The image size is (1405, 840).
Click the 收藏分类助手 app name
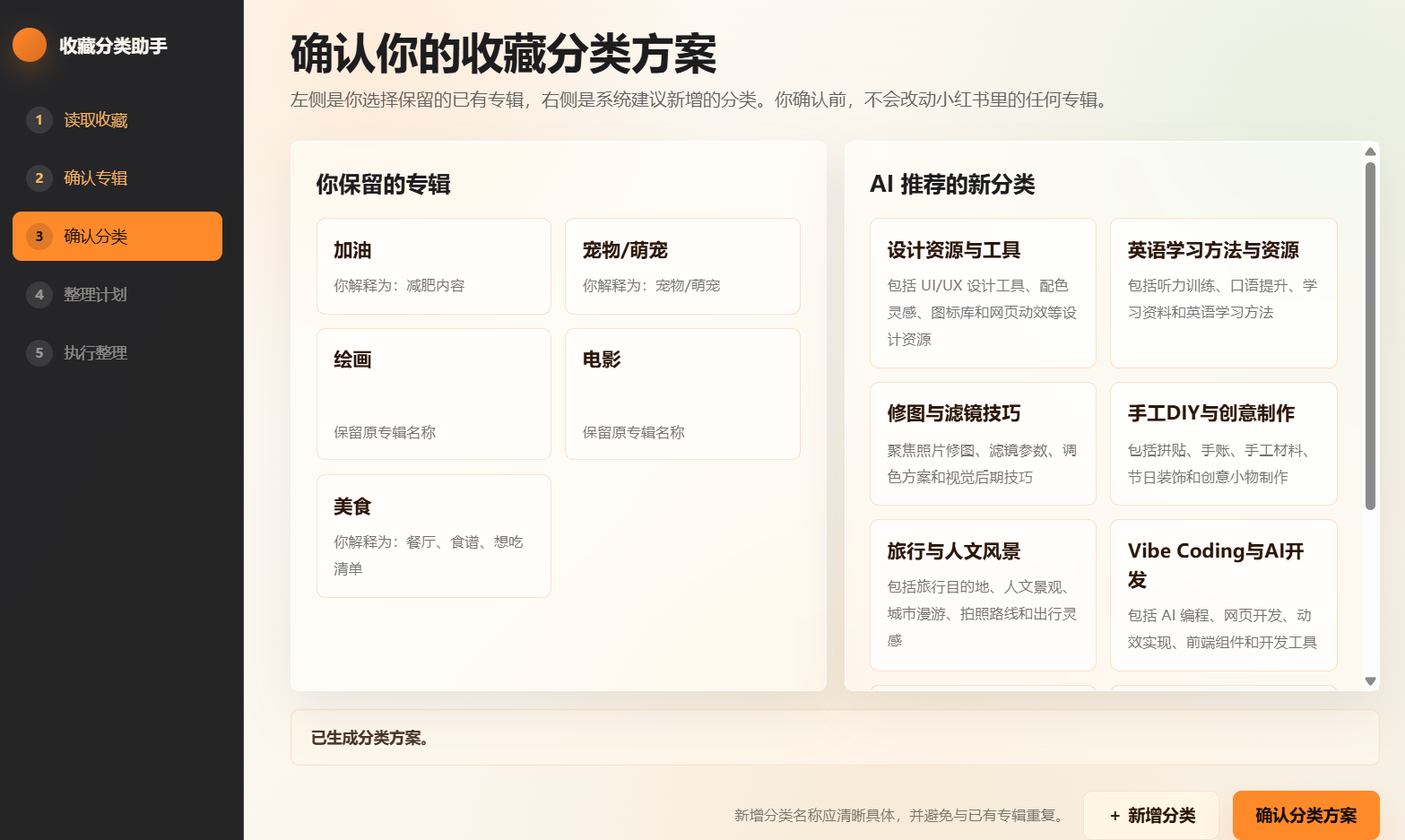pyautogui.click(x=113, y=46)
